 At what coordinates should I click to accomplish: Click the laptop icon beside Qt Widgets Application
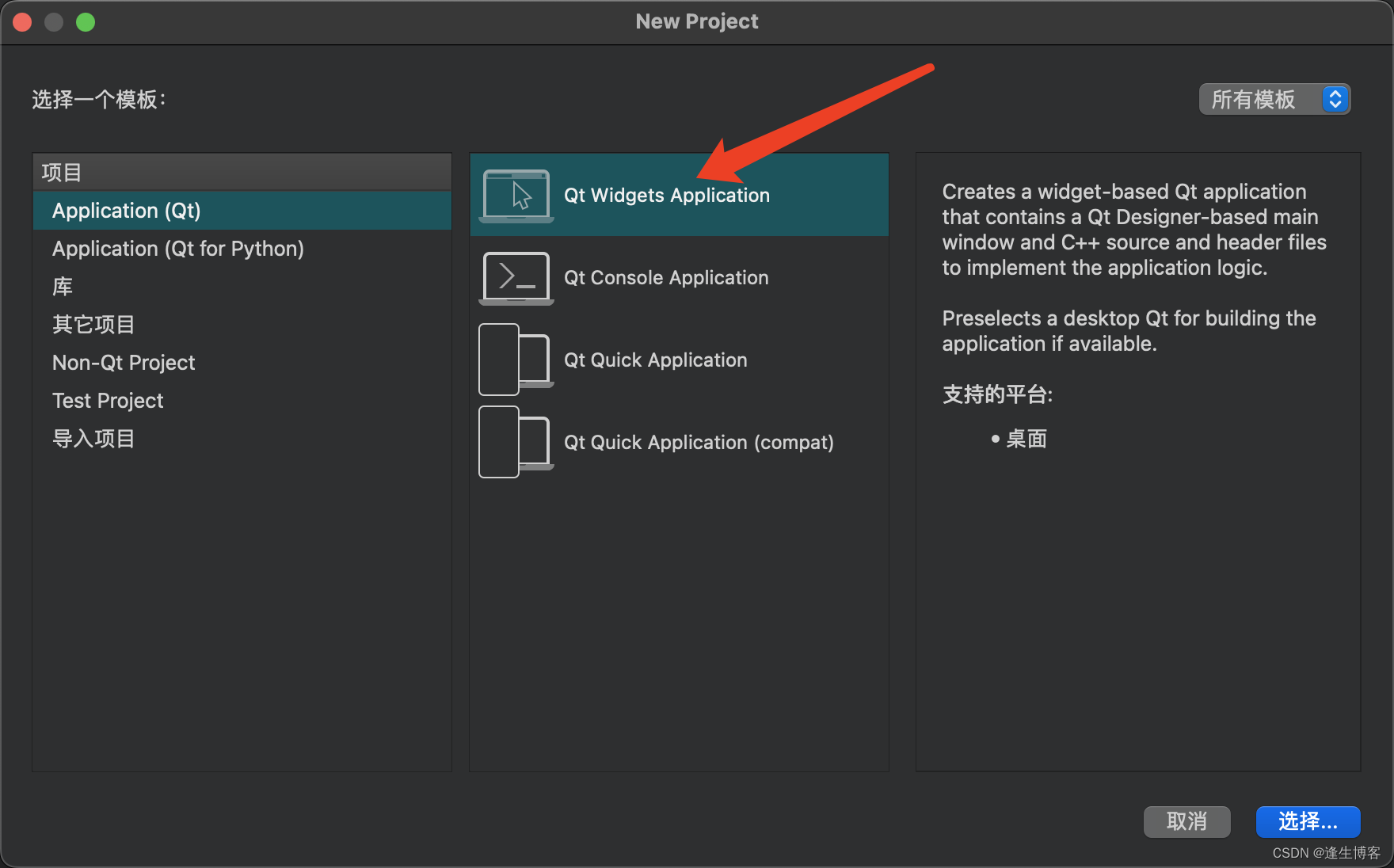coord(516,195)
